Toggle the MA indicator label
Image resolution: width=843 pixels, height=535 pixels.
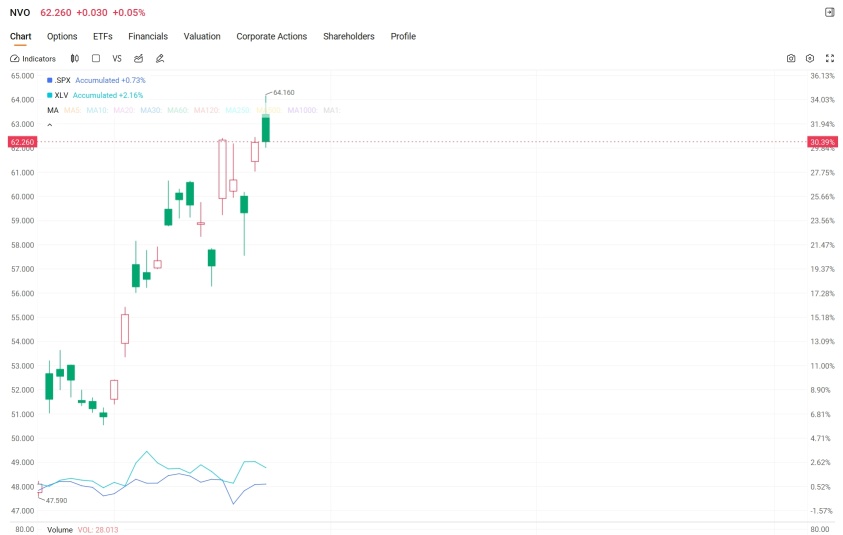coord(53,110)
